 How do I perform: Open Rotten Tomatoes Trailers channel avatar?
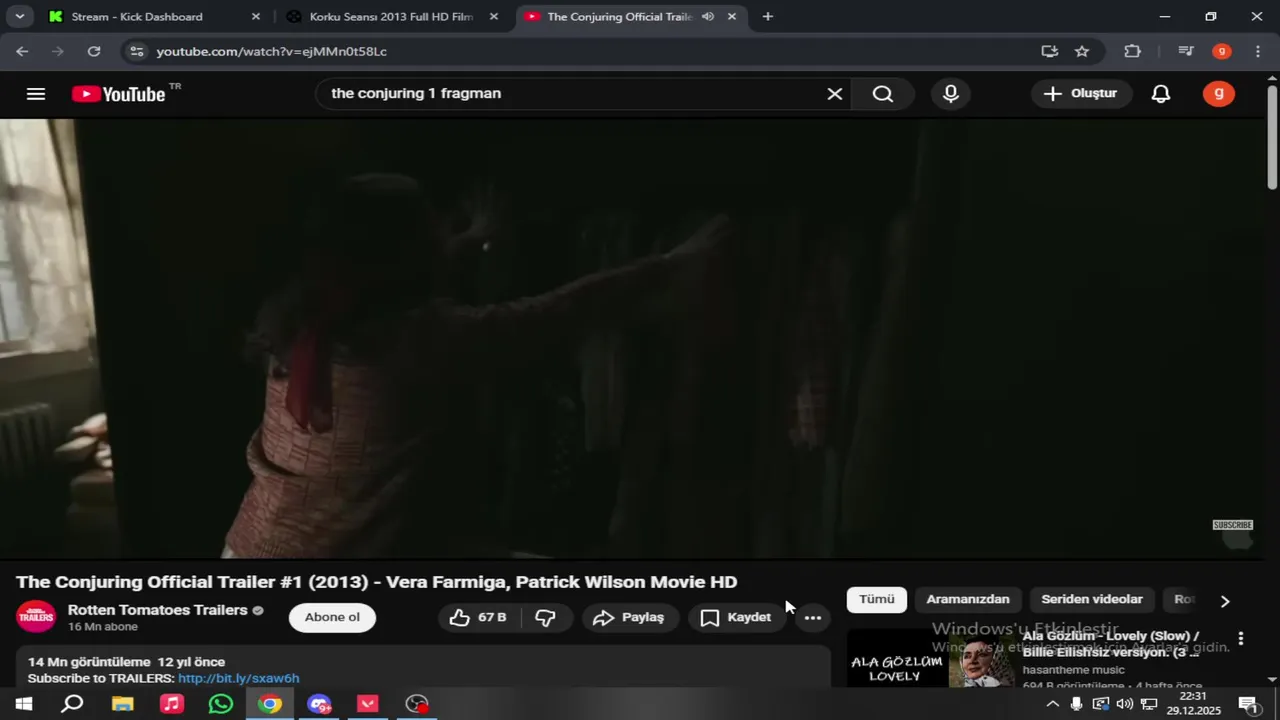36,617
